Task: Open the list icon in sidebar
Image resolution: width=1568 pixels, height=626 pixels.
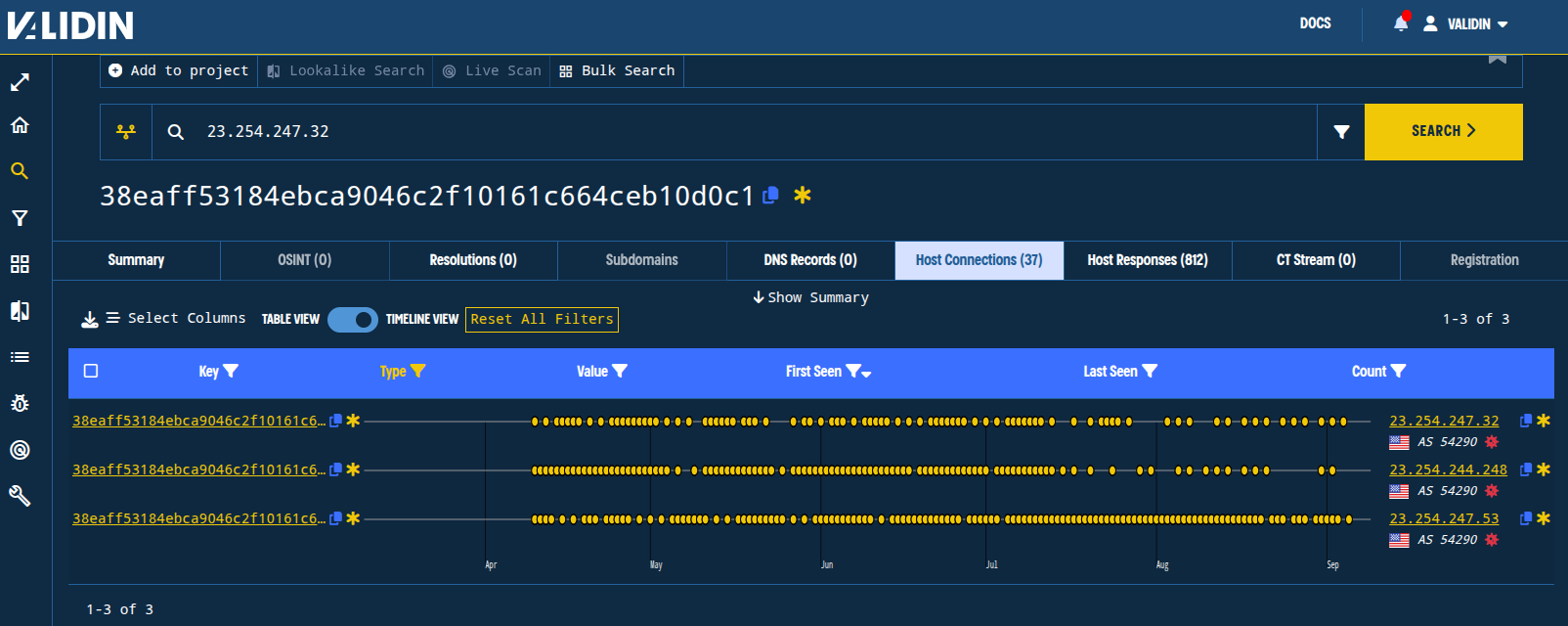Action: click(x=20, y=357)
